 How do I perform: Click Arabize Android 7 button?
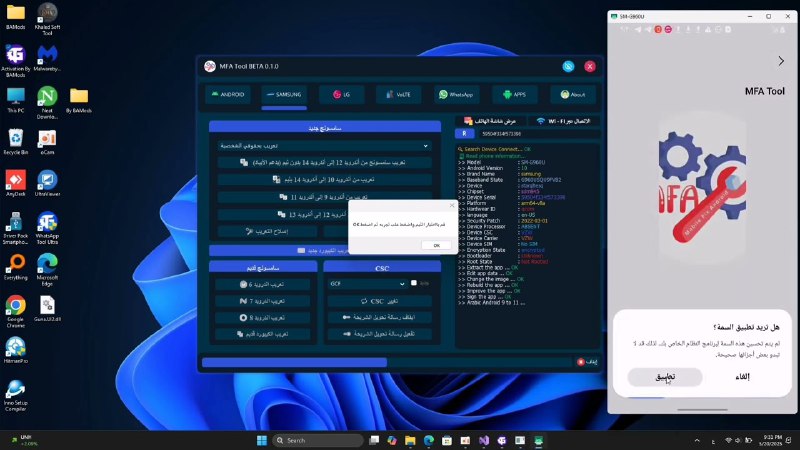[x=262, y=301]
